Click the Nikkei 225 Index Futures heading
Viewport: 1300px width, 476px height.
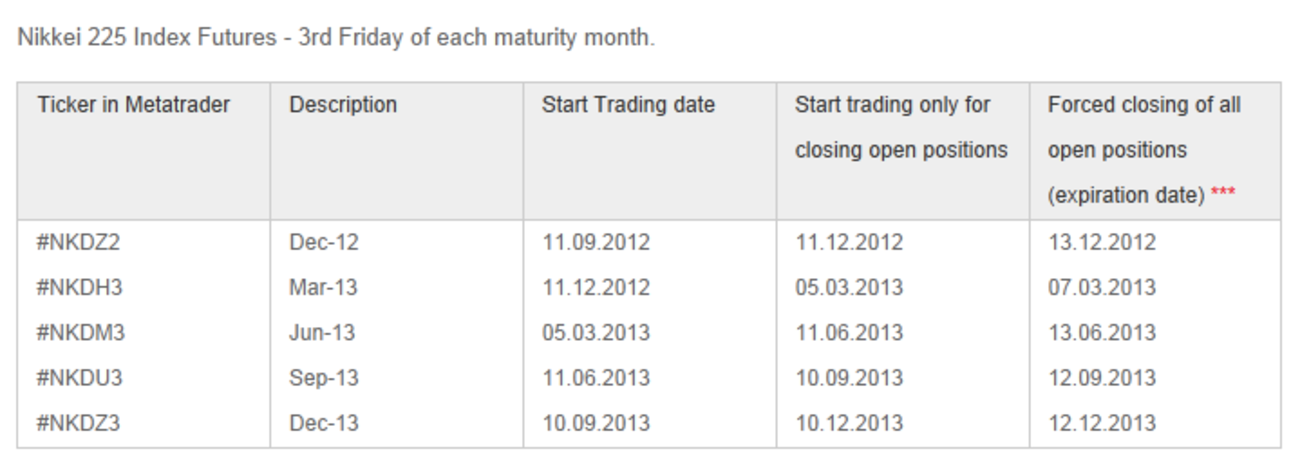pyautogui.click(x=336, y=39)
